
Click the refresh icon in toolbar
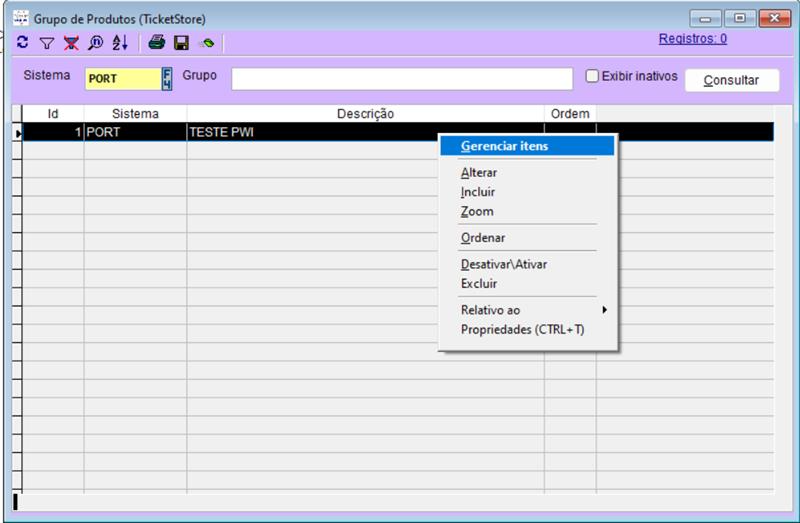[x=23, y=43]
